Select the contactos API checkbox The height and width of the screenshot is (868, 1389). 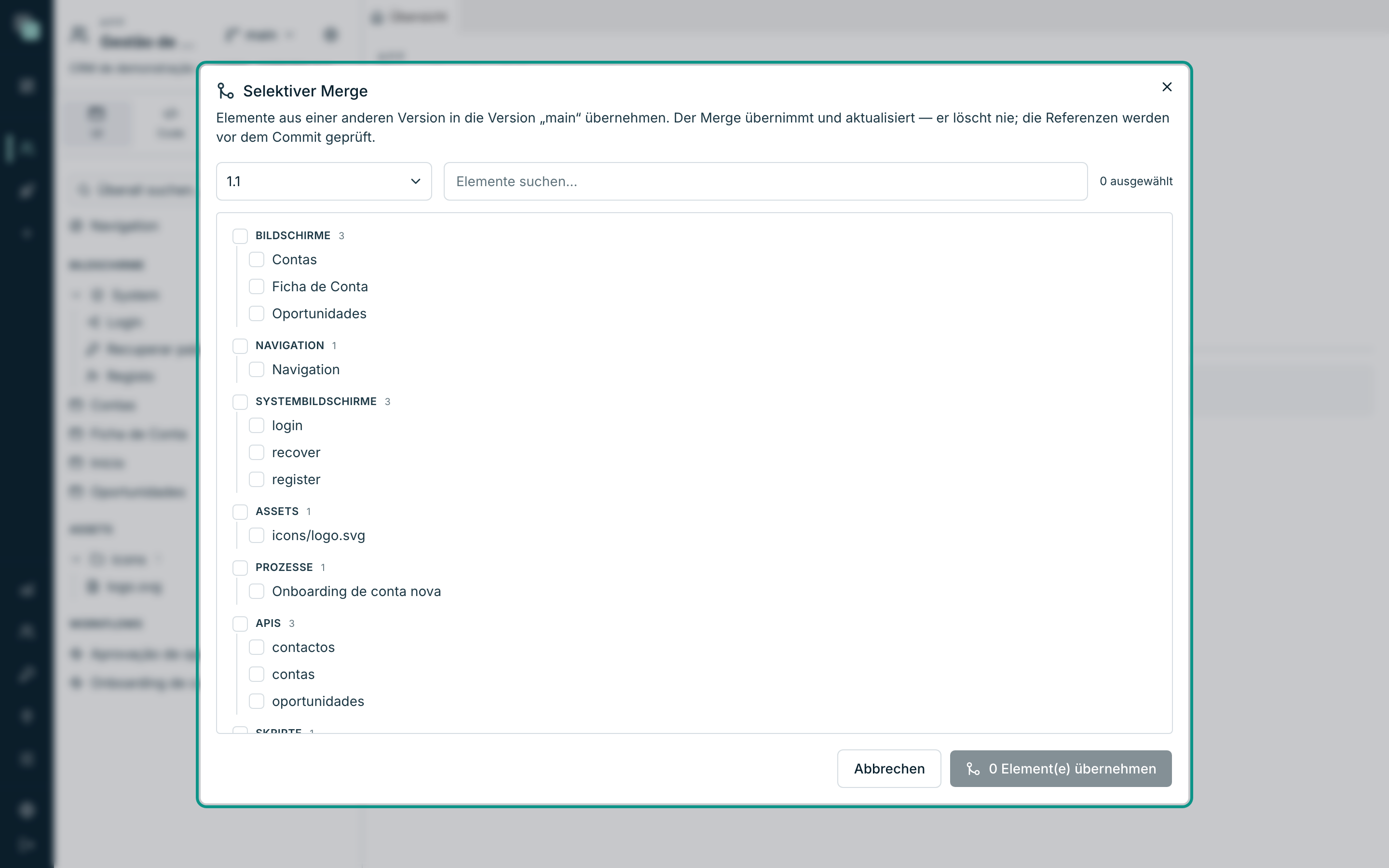pyautogui.click(x=257, y=648)
